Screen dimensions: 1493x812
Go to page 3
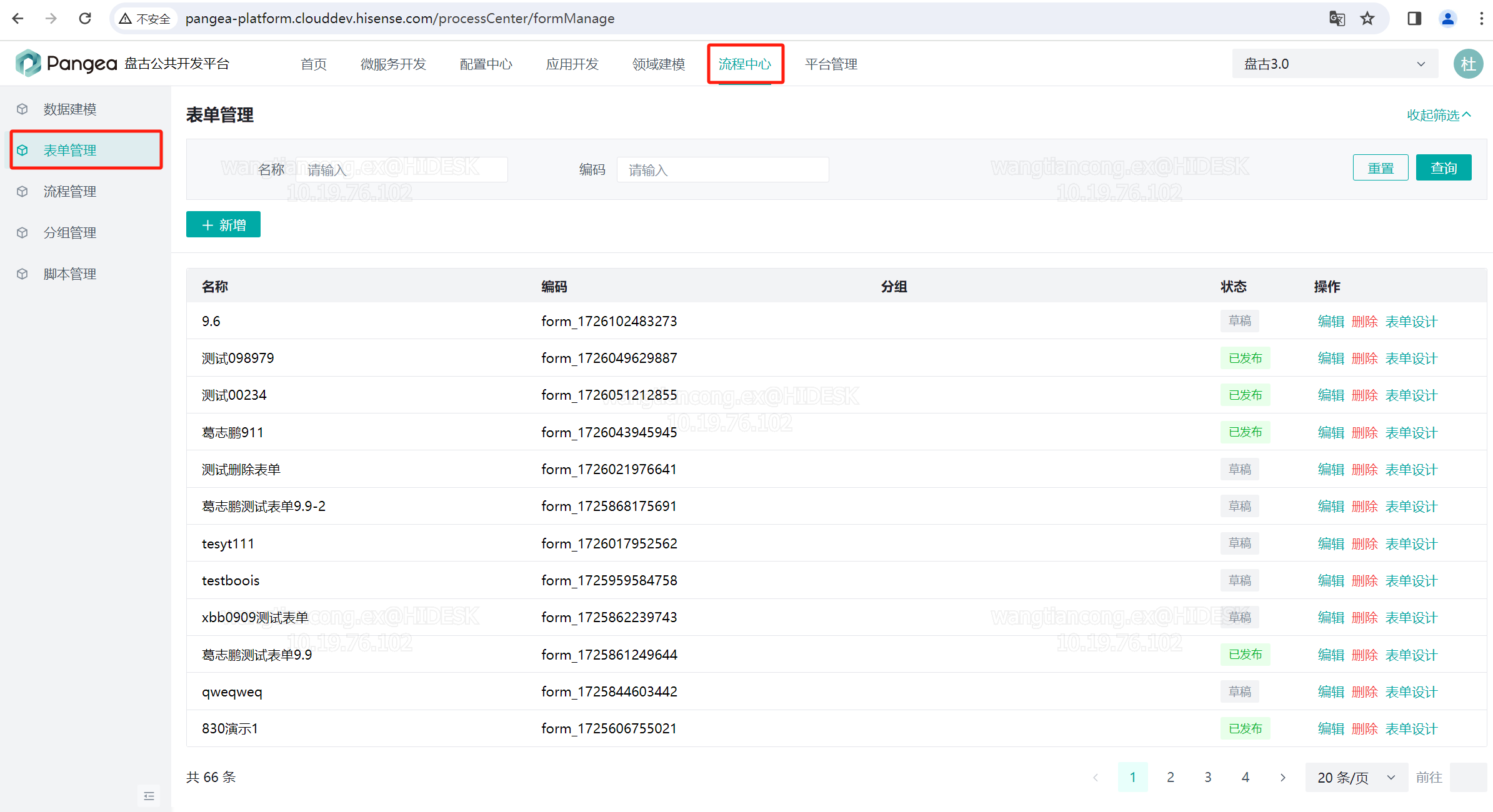1208,778
